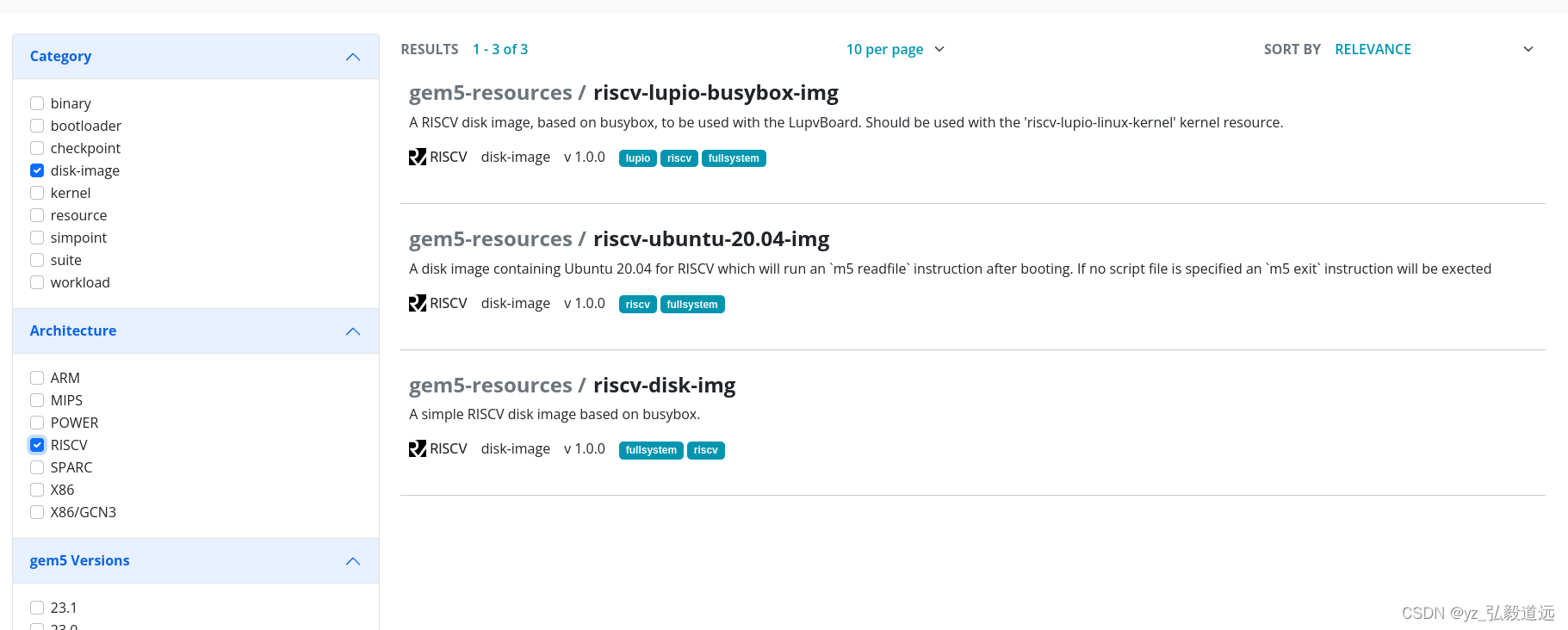Toggle the workload category checkbox
The height and width of the screenshot is (630, 1568).
point(37,282)
